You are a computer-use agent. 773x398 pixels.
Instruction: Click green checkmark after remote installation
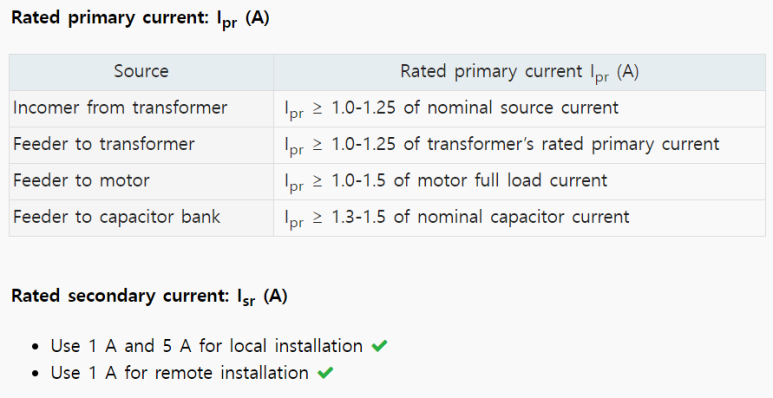click(x=325, y=373)
